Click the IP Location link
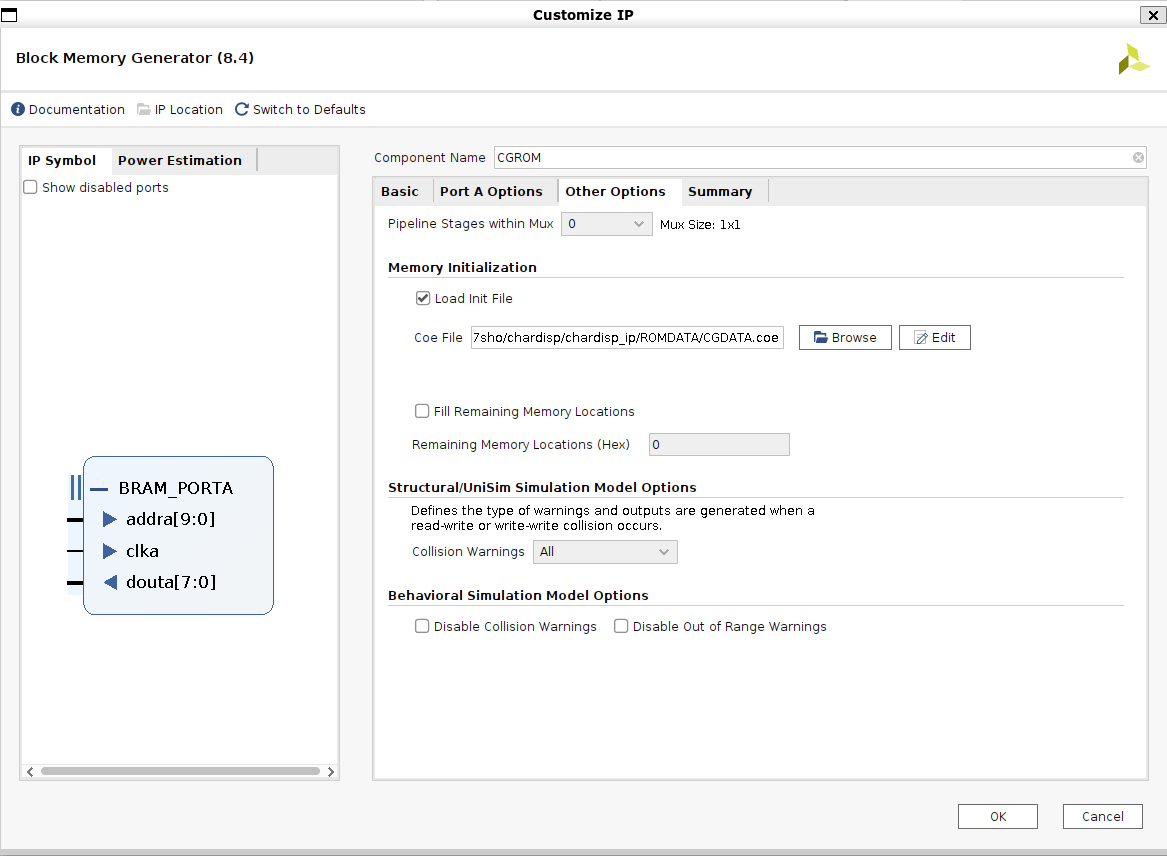 [188, 109]
